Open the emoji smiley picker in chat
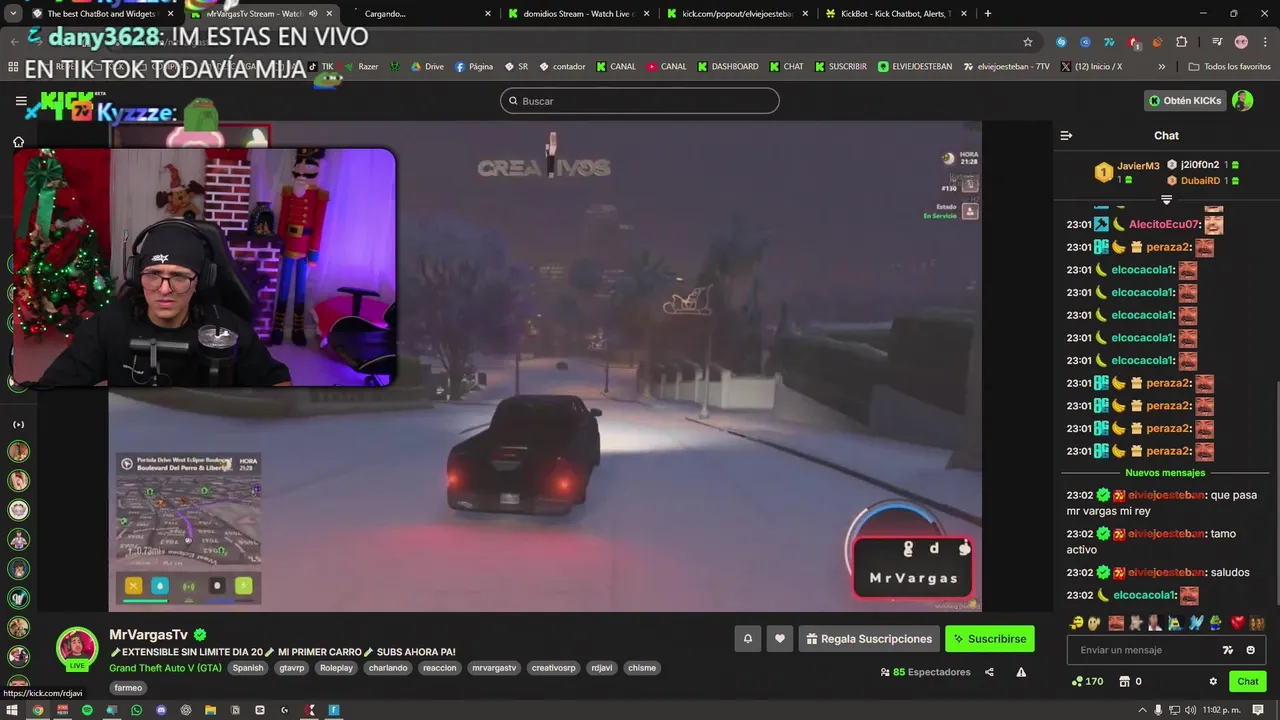This screenshot has width=1280, height=720. 1250,650
